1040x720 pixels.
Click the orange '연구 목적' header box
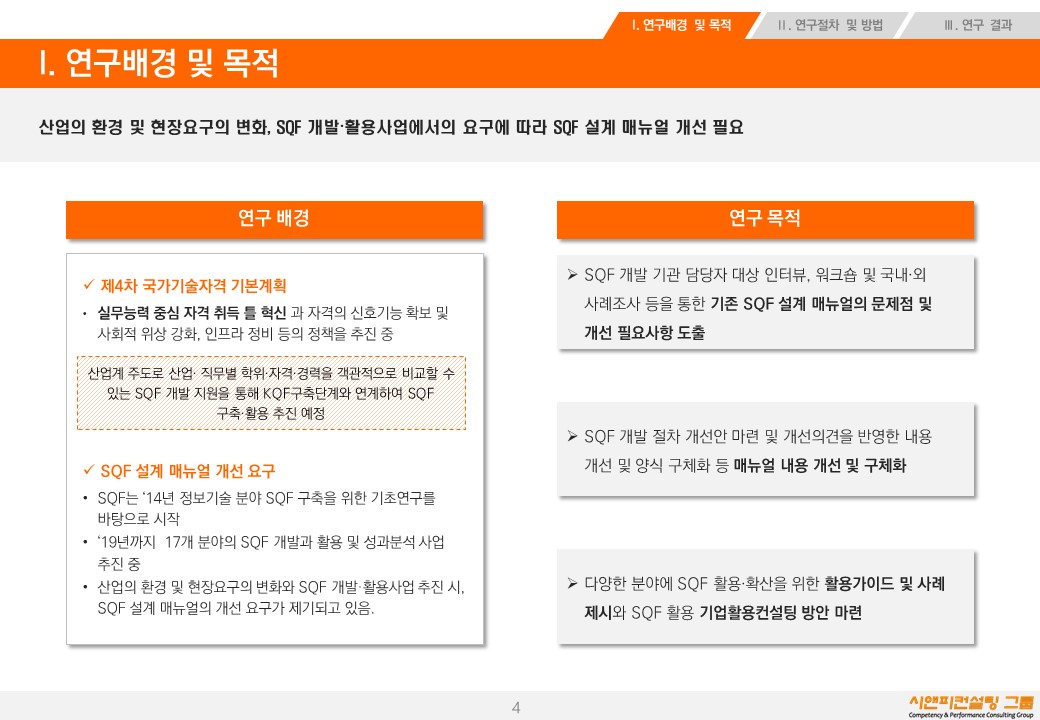click(x=765, y=219)
